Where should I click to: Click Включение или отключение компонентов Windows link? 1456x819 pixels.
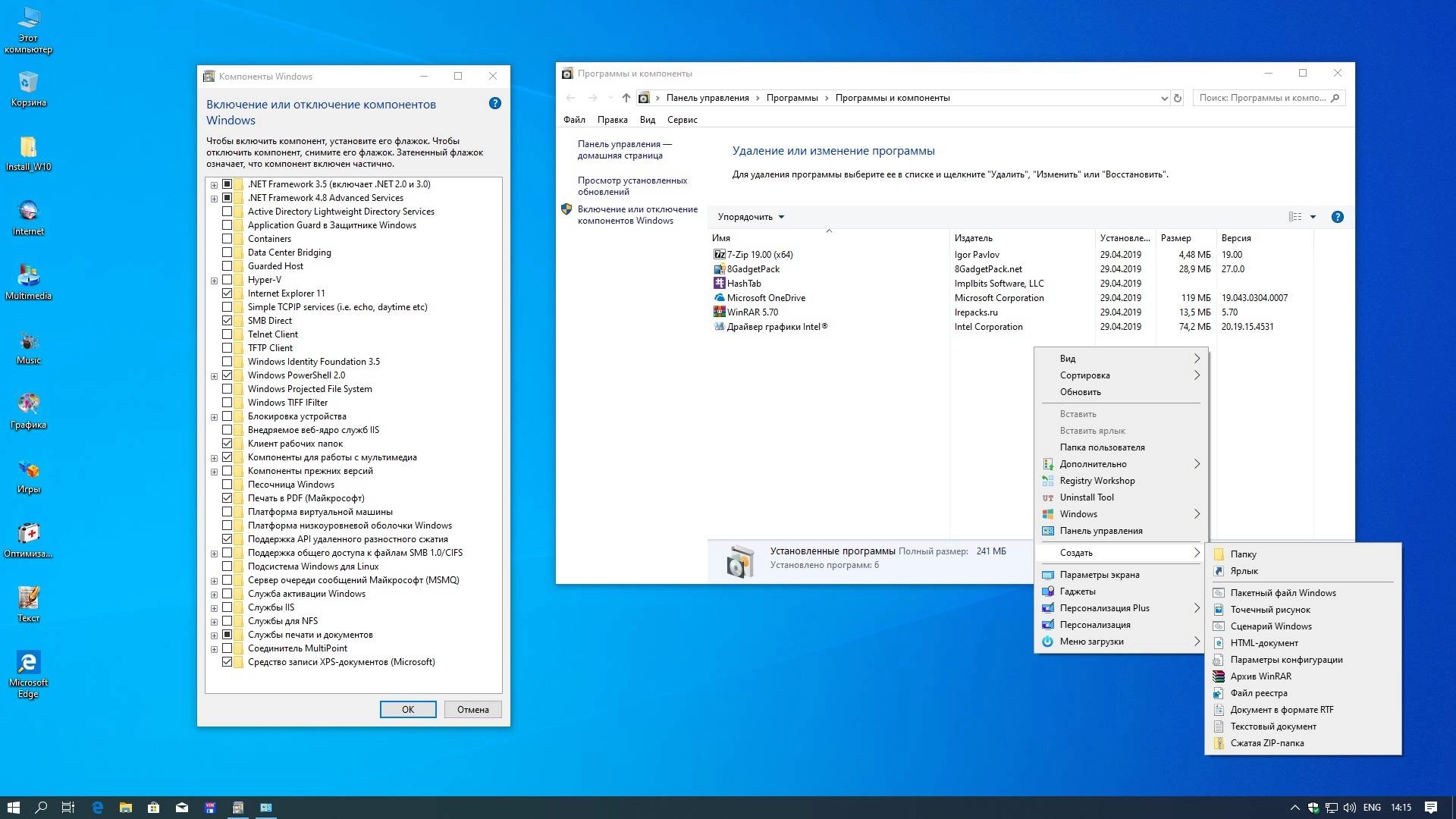pos(637,215)
